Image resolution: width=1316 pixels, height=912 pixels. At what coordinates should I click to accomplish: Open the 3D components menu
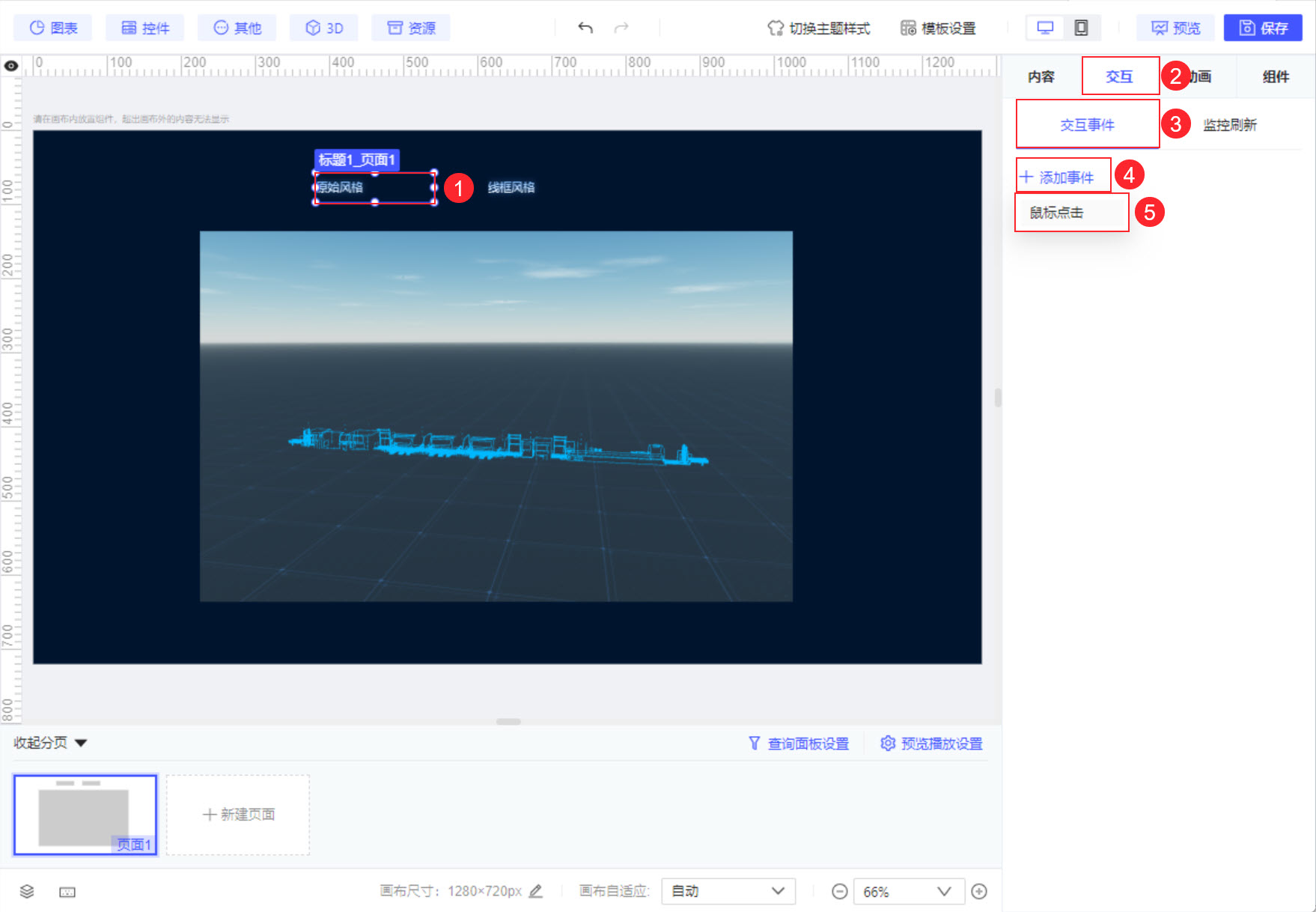[x=324, y=28]
